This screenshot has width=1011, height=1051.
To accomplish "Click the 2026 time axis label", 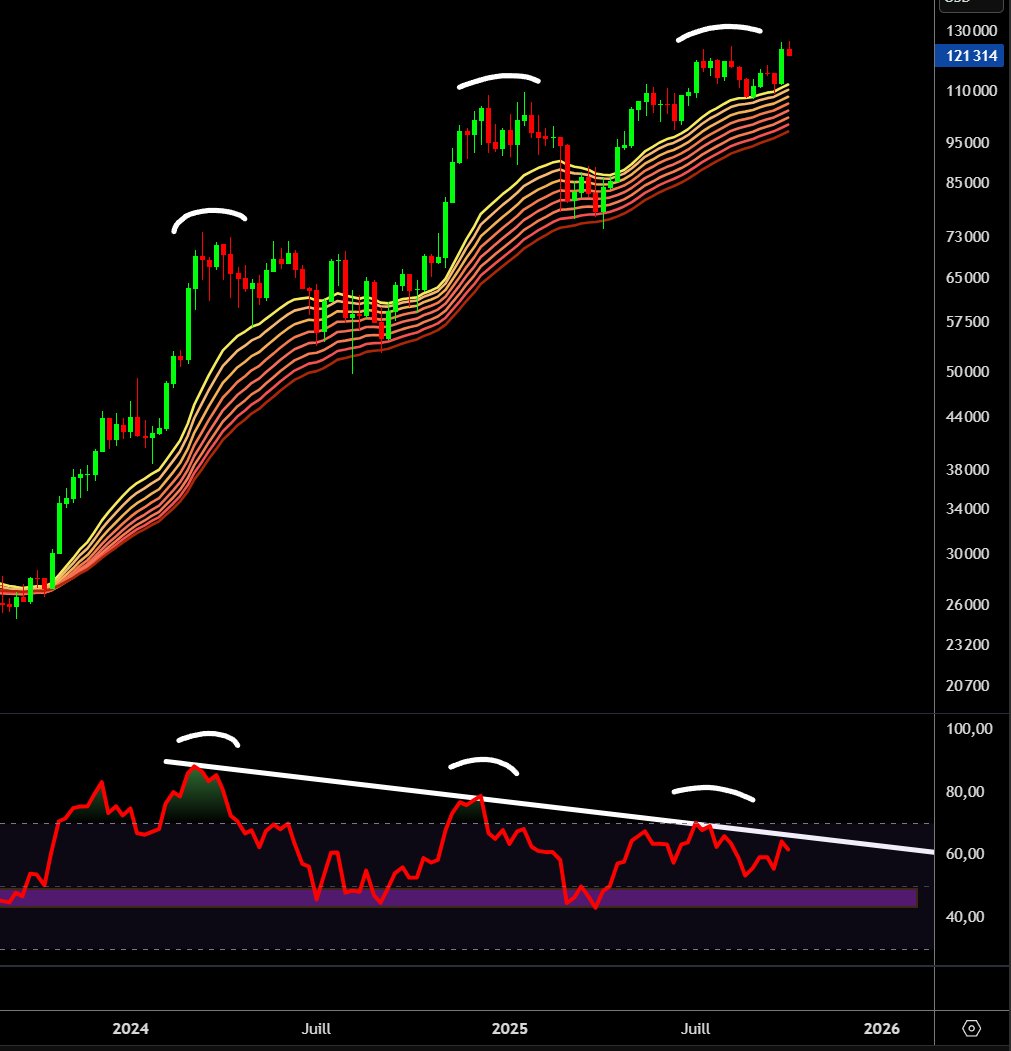I will pyautogui.click(x=882, y=1028).
